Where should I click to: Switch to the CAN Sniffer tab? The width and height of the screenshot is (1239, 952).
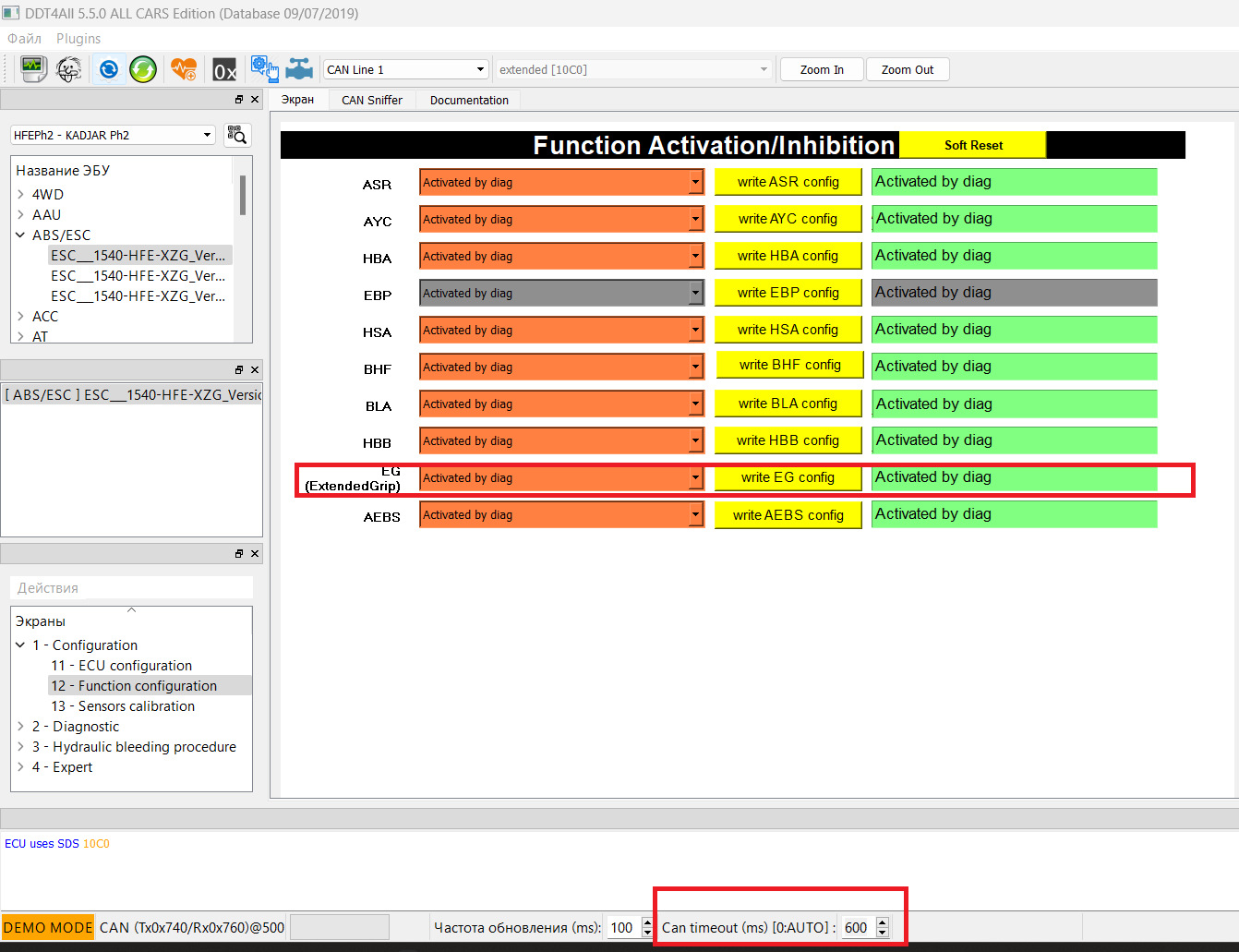click(x=371, y=100)
